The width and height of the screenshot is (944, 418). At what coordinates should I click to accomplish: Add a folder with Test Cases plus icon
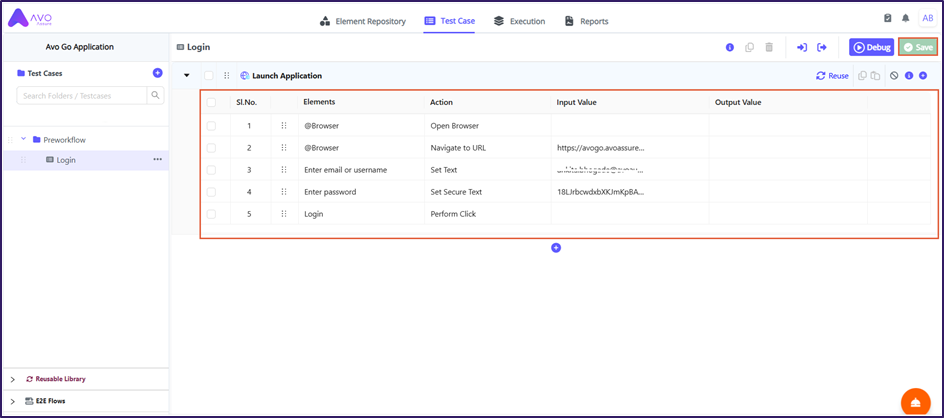point(157,73)
